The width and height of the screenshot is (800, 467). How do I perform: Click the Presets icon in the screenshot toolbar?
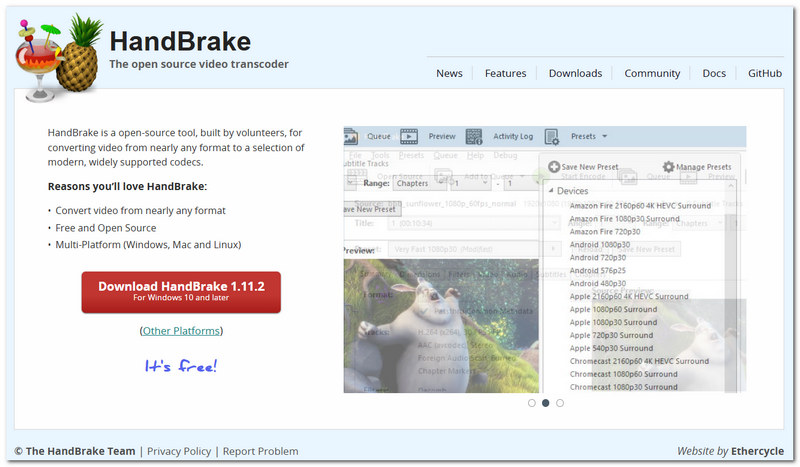point(552,137)
